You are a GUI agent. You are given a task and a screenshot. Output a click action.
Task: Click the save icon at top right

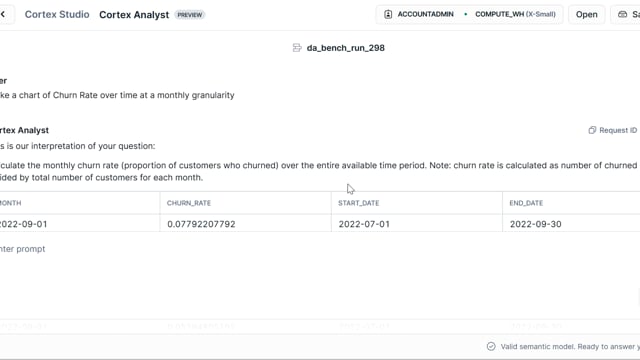pyautogui.click(x=622, y=14)
